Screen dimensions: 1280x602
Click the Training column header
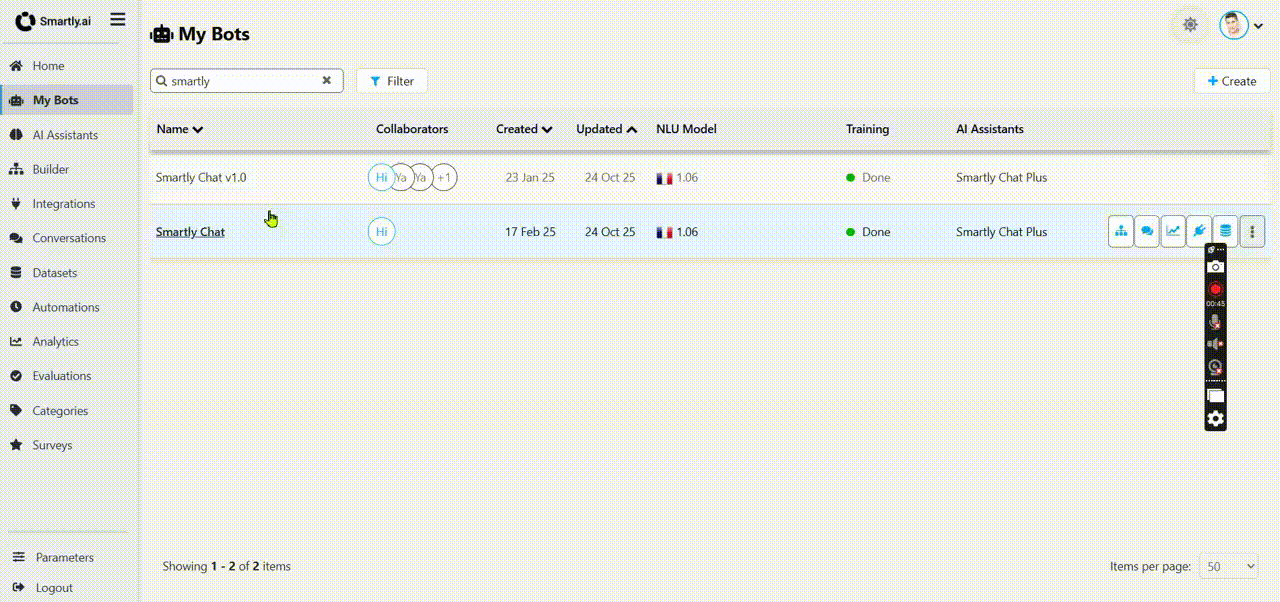coord(867,129)
